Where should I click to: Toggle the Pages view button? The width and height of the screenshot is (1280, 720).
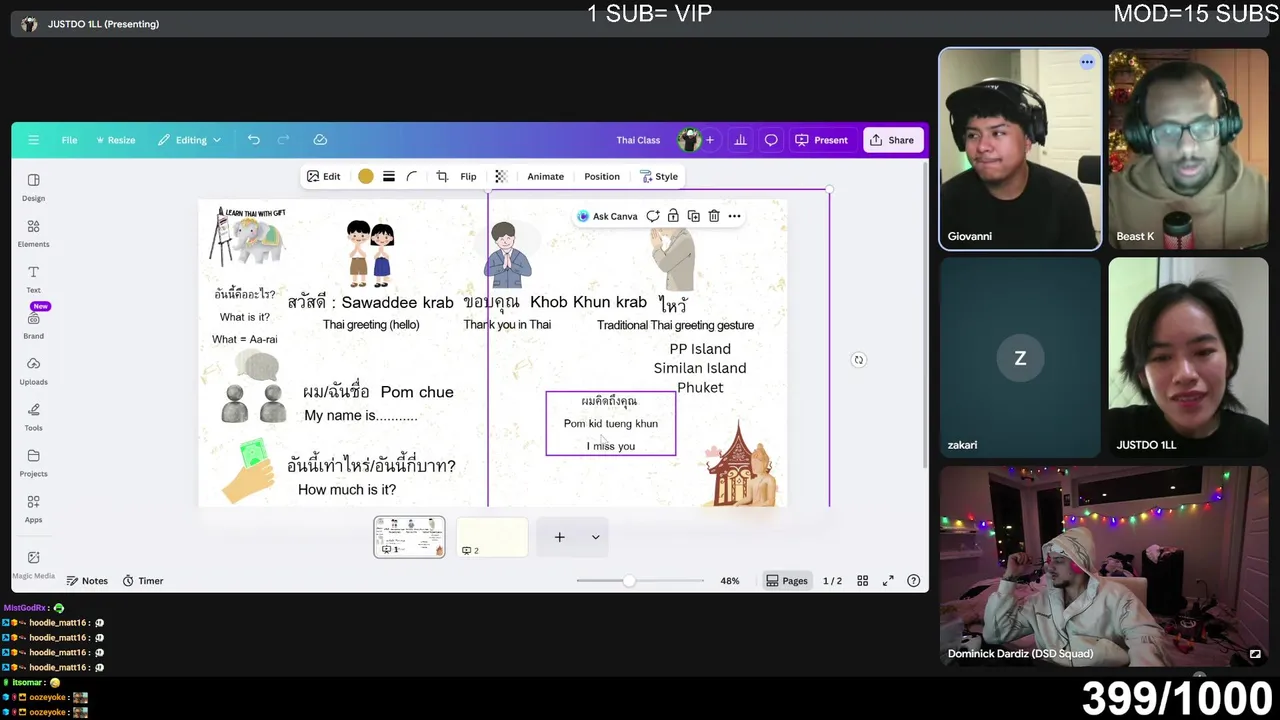786,581
